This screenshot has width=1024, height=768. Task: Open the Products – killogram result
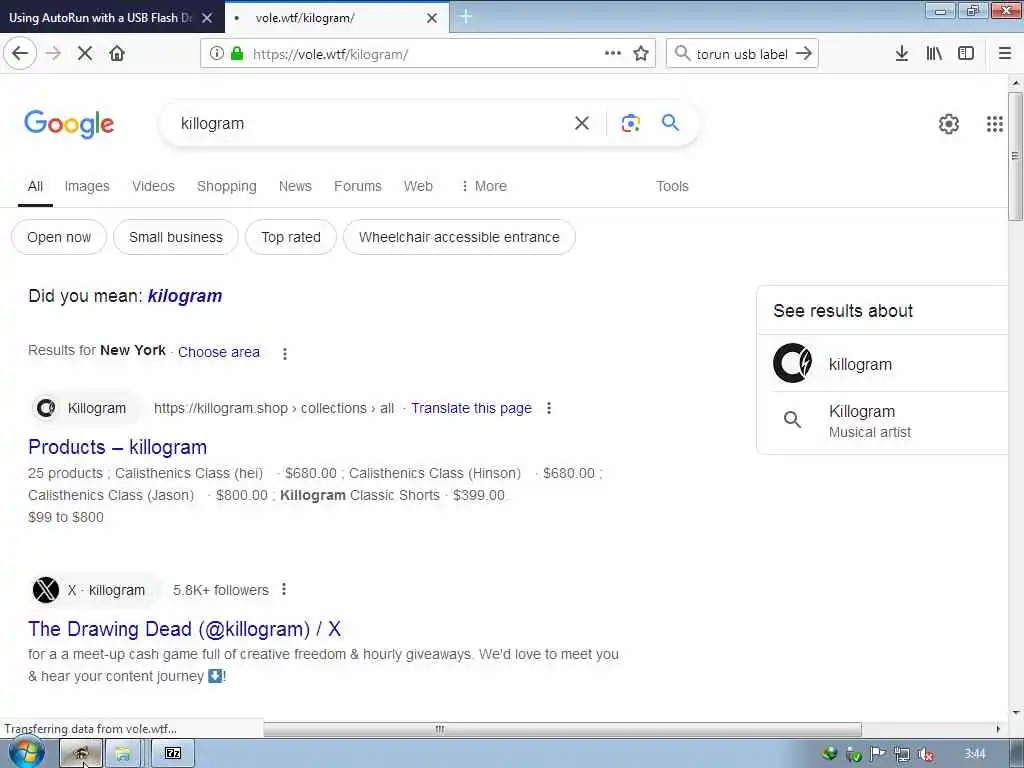(x=118, y=447)
